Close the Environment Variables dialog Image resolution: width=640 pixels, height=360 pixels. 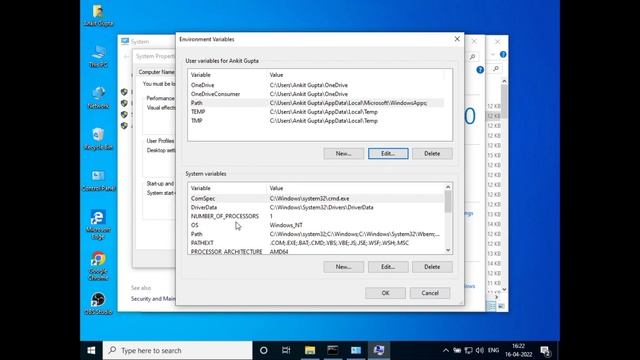click(457, 39)
